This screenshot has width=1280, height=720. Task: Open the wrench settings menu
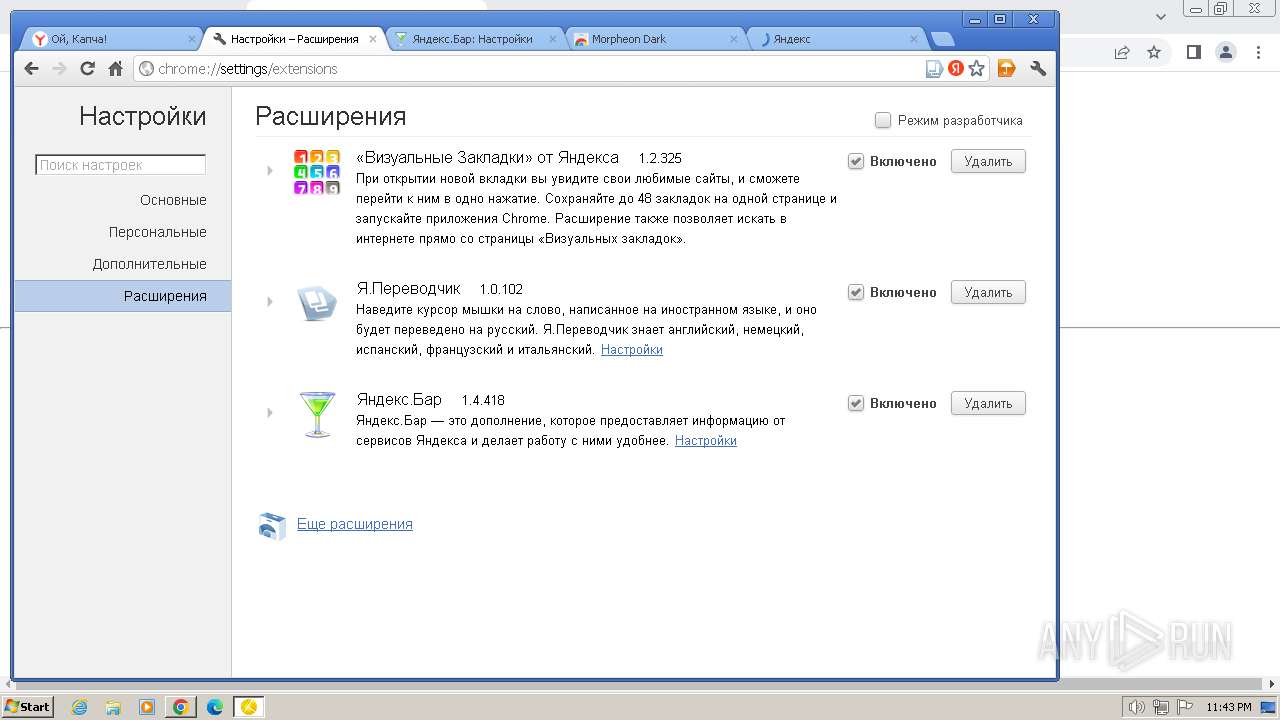point(1038,69)
